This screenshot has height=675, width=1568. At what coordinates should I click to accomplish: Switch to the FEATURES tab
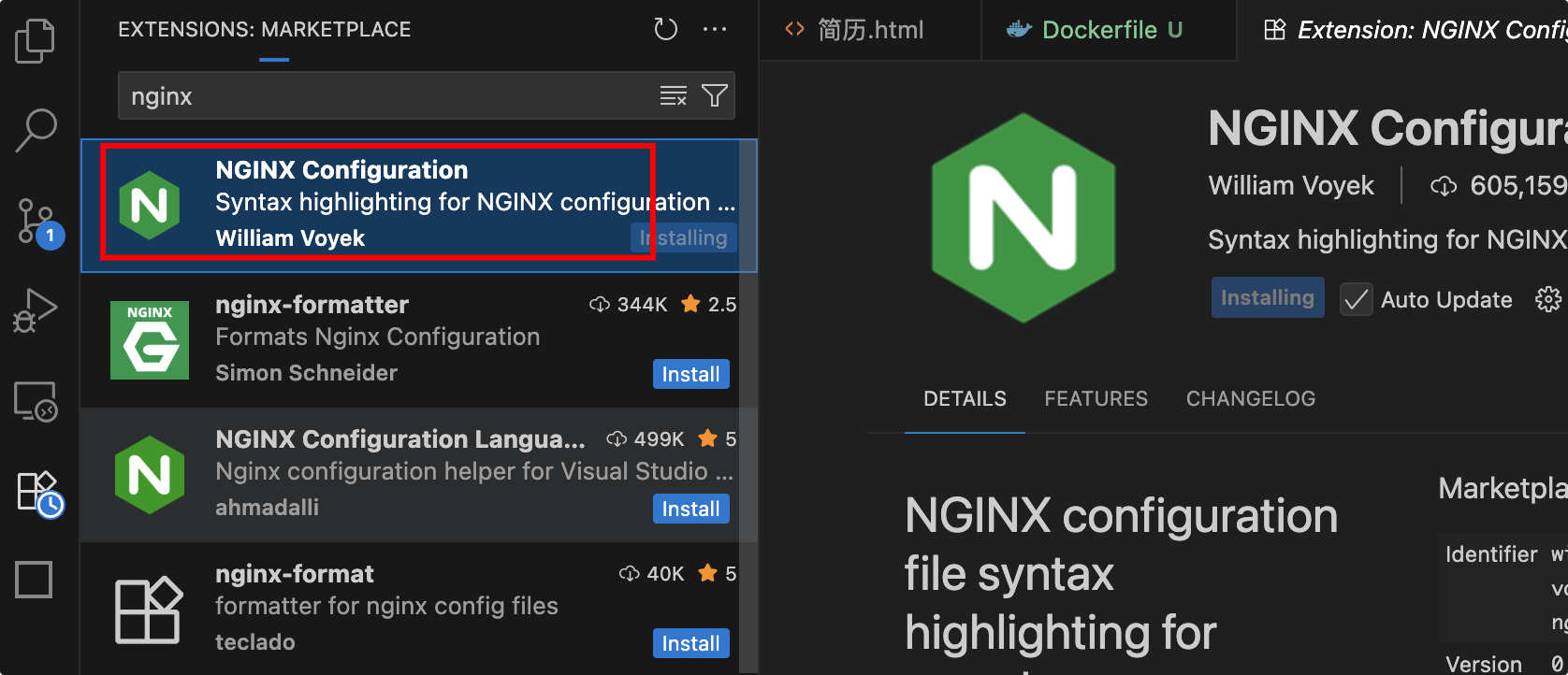click(1096, 399)
